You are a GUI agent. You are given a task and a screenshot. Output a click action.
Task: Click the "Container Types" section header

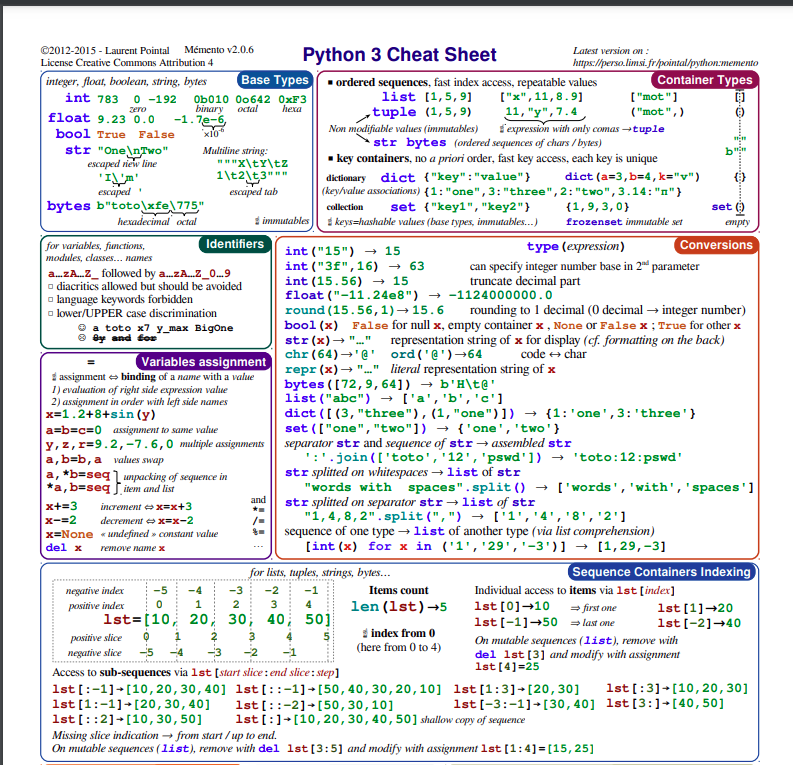pos(704,80)
